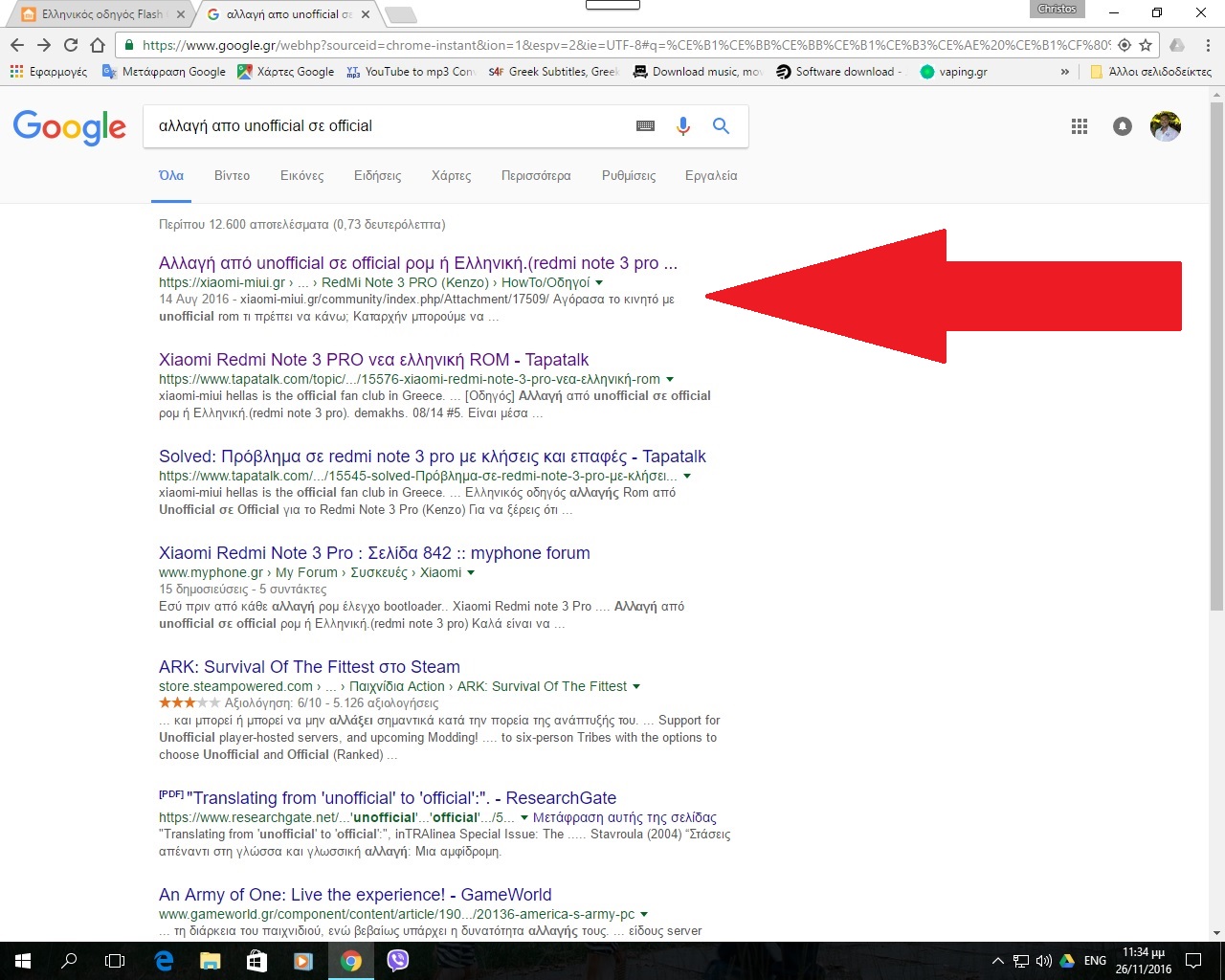Click the Google account profile picture
The height and width of the screenshot is (980, 1225).
tap(1165, 126)
